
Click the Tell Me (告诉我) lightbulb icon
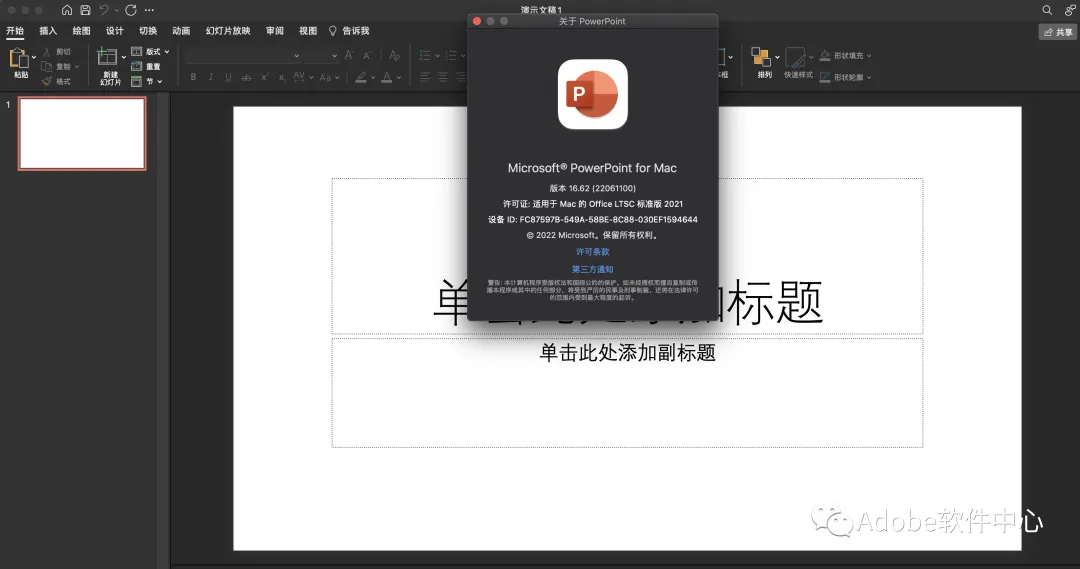pyautogui.click(x=333, y=31)
